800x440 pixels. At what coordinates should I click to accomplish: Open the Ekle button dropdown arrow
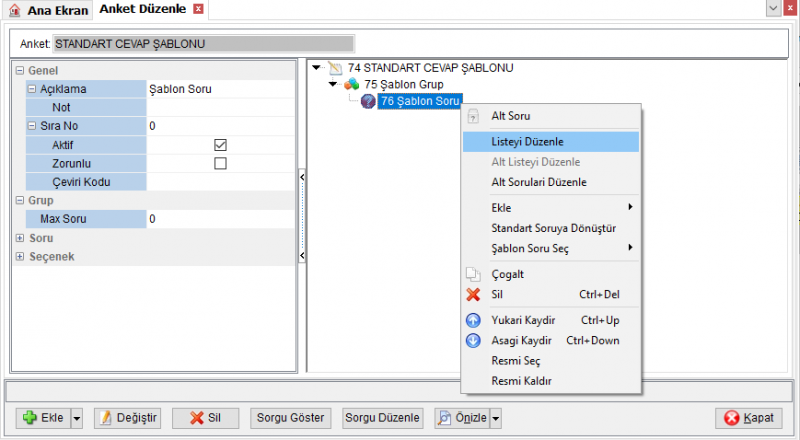click(77, 418)
